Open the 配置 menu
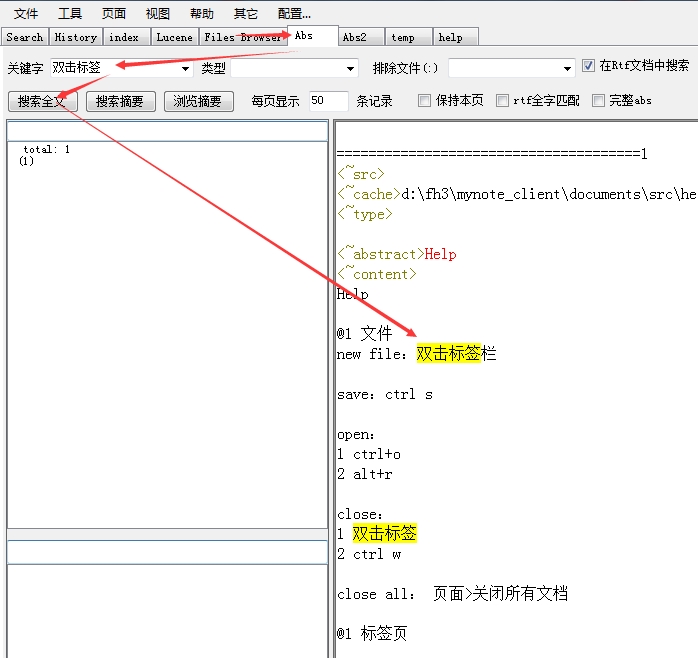698x658 pixels. [294, 14]
